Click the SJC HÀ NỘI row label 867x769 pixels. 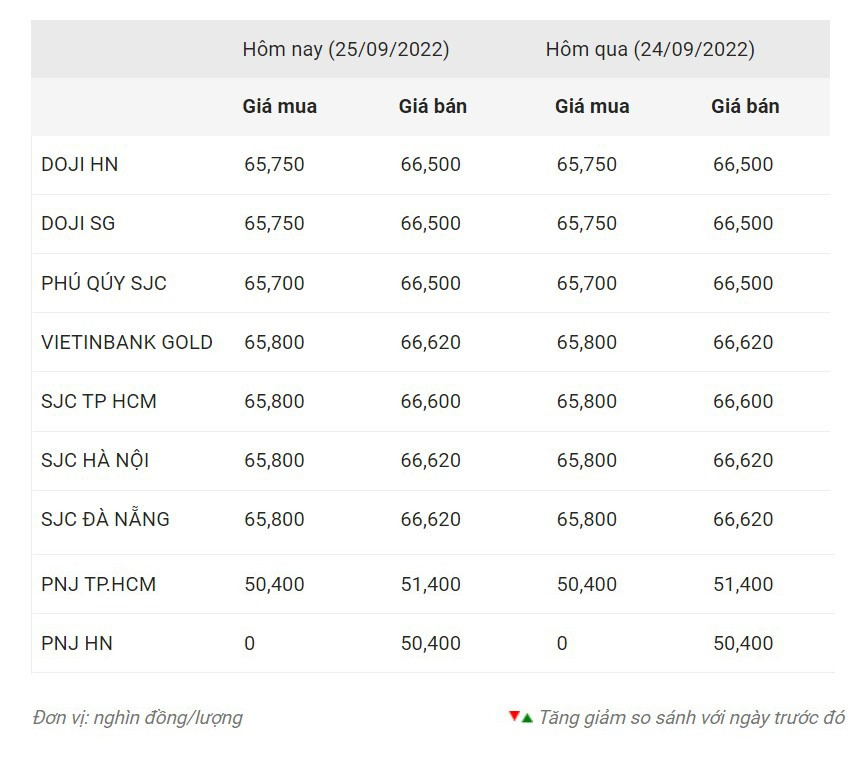[x=95, y=460]
